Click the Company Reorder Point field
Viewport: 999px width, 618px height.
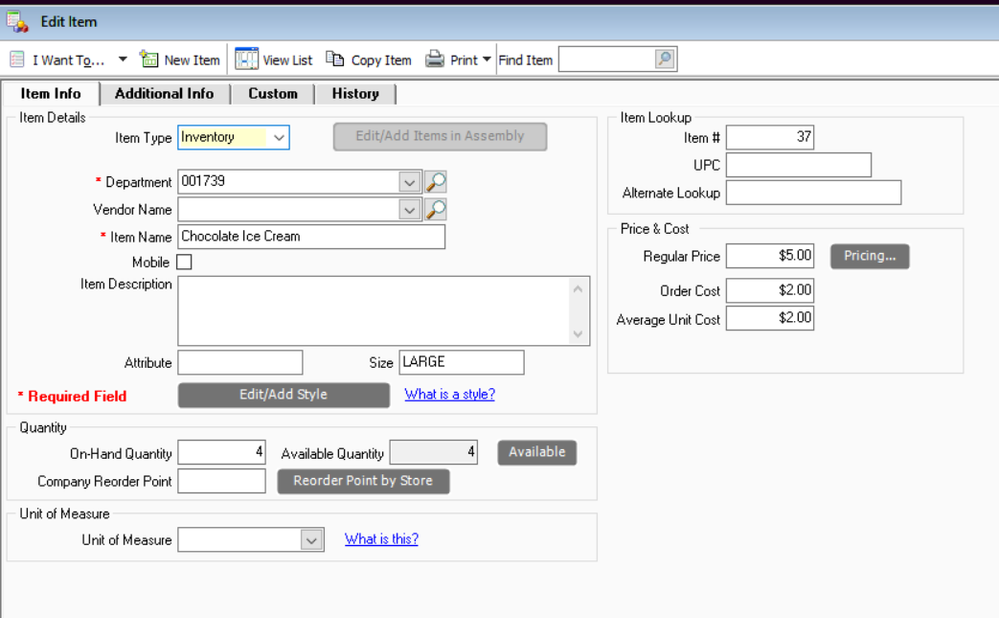221,481
